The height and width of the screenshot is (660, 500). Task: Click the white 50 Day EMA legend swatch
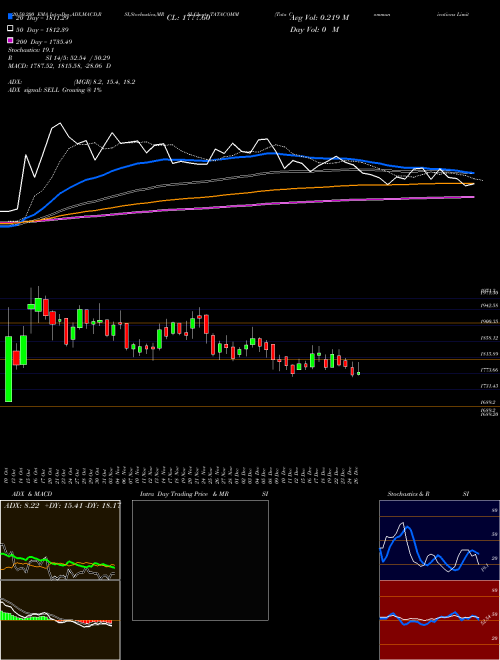click(x=10, y=29)
